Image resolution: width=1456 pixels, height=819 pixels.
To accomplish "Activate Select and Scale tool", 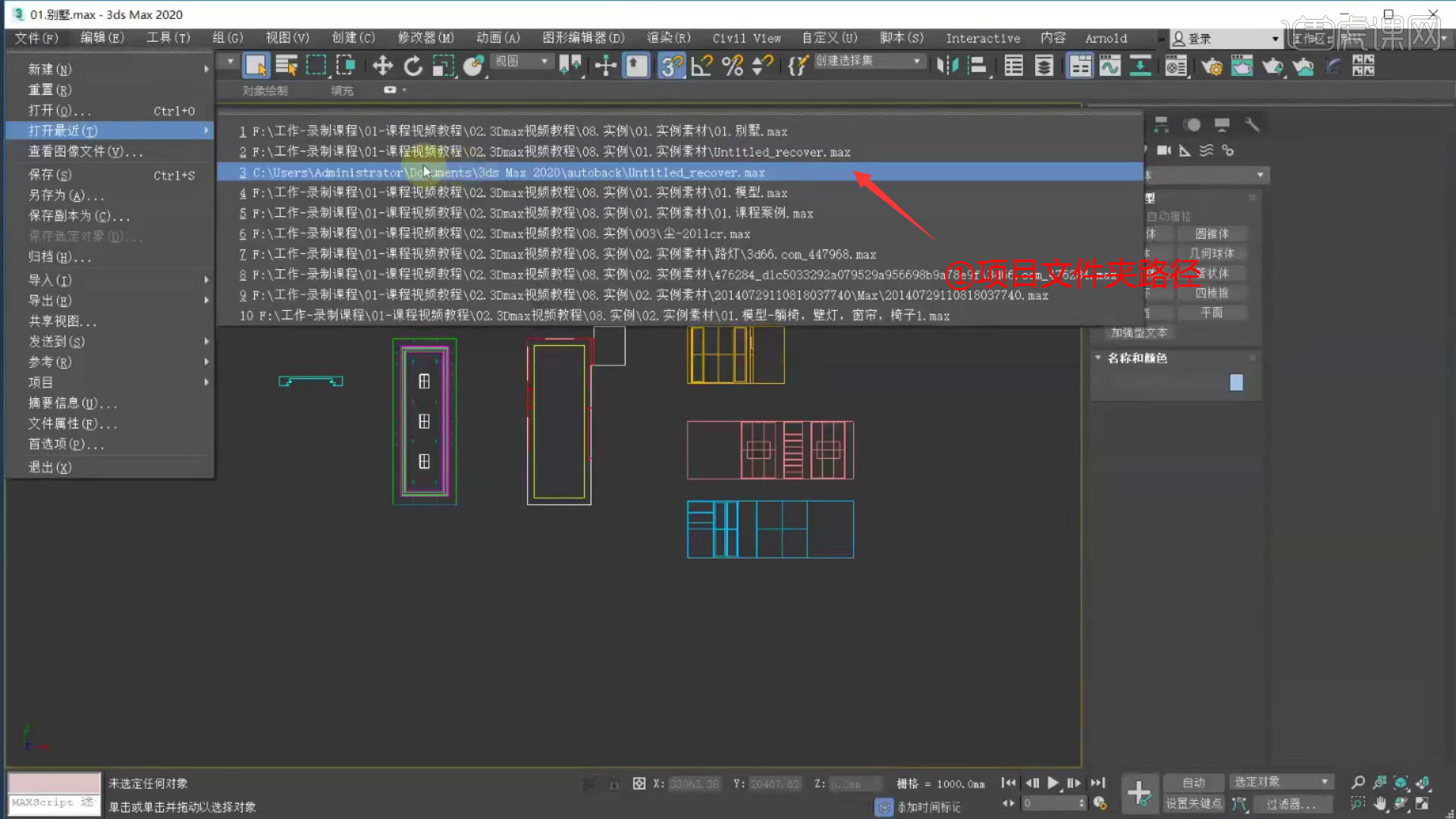I will tap(443, 66).
